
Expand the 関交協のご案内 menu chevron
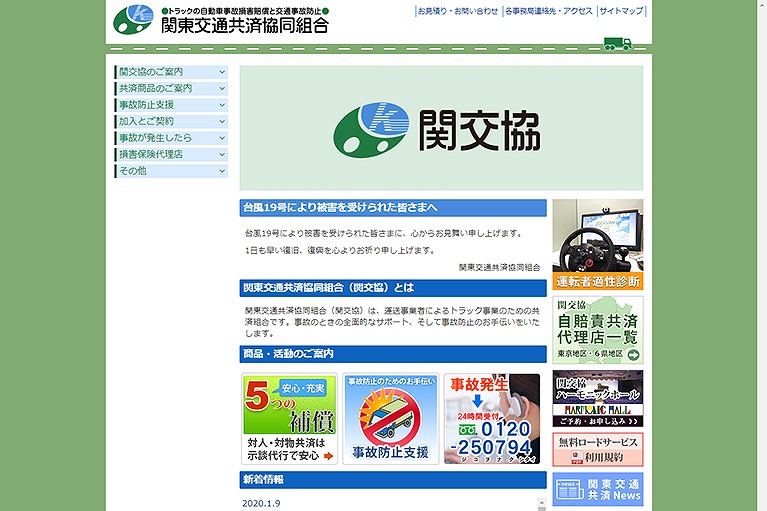coord(222,72)
